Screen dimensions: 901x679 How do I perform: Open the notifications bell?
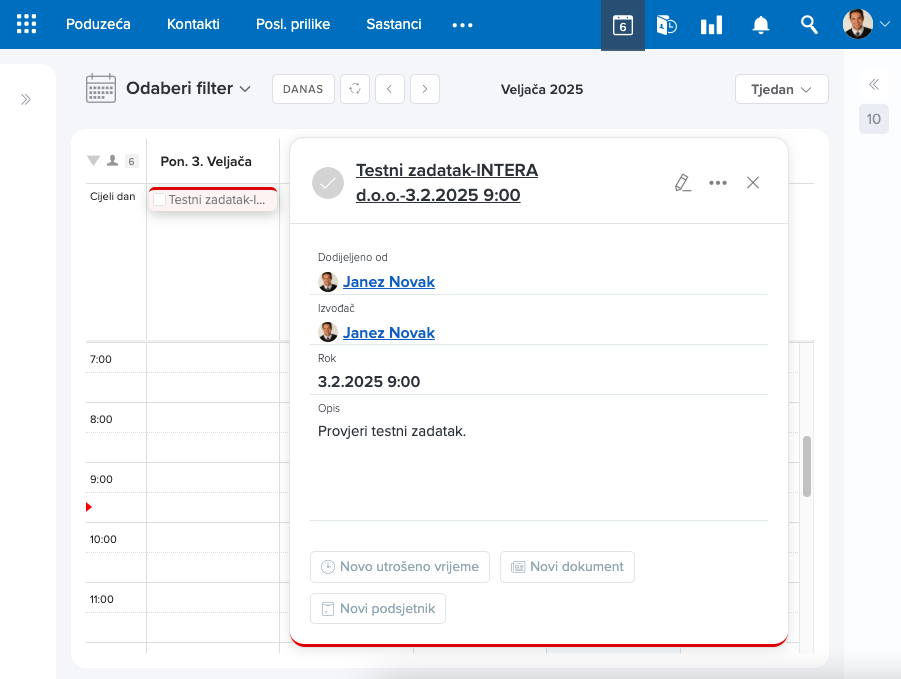[761, 25]
